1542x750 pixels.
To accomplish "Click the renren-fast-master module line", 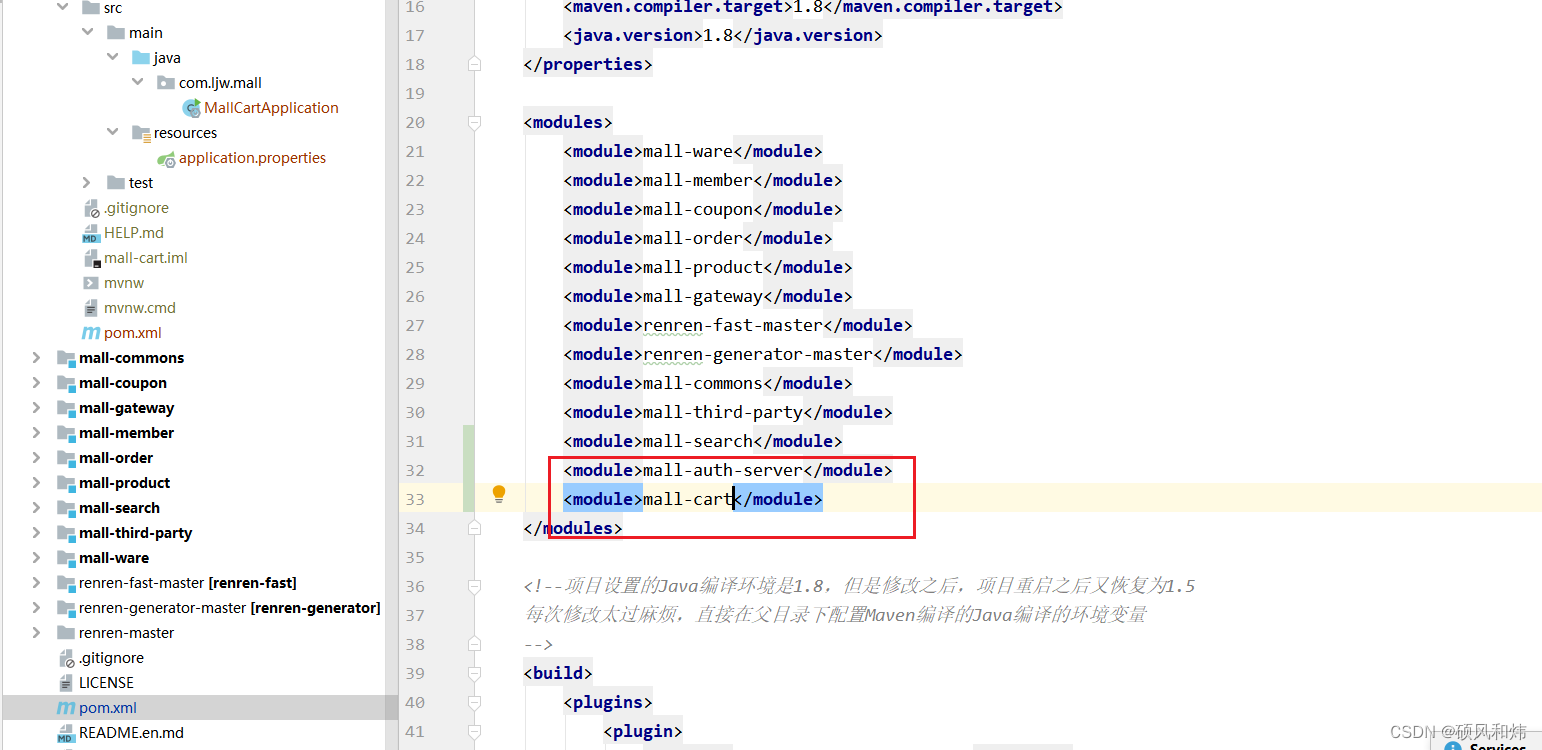I will pos(737,325).
